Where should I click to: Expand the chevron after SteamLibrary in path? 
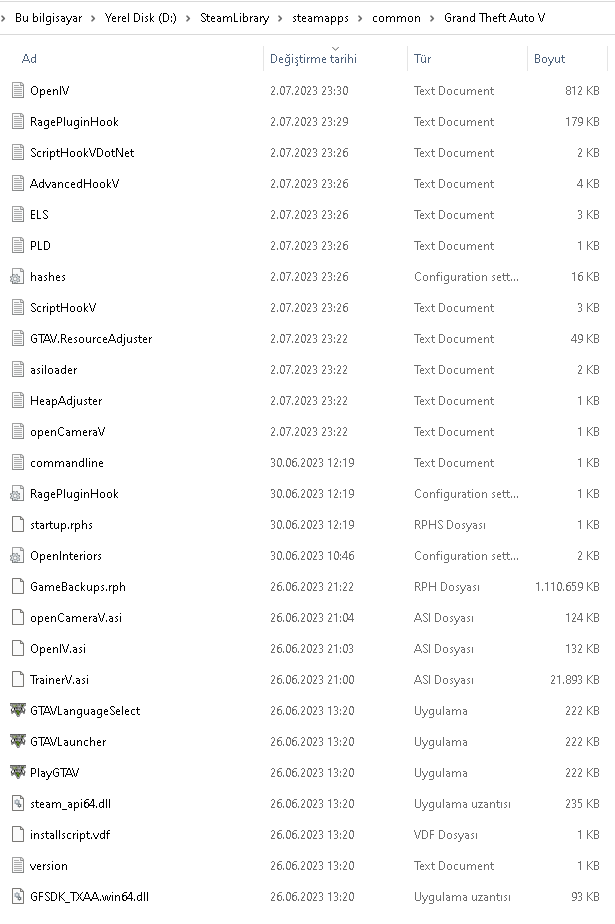click(281, 18)
